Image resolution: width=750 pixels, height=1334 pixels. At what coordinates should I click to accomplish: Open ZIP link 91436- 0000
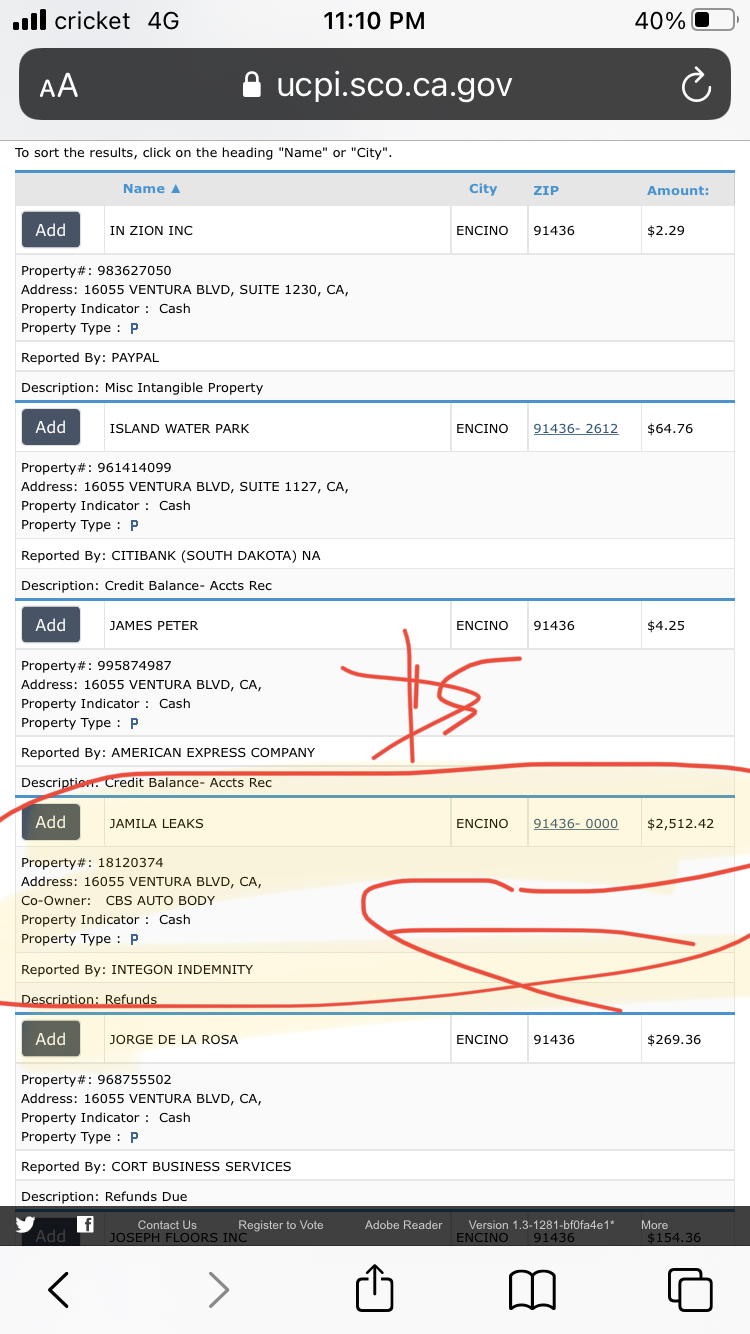click(576, 824)
